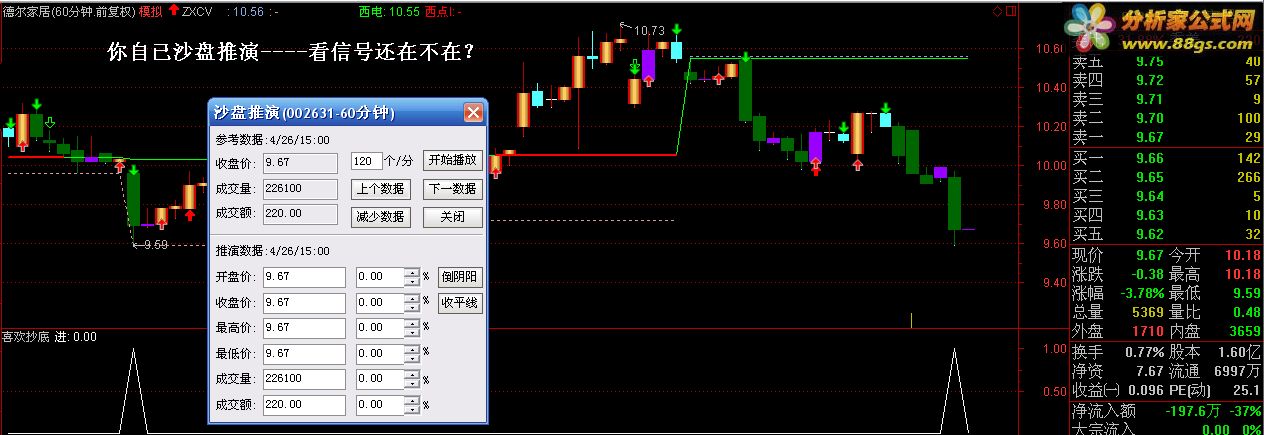Screen dimensions: 1264x435
Task: Decrease the 开盘价 percent with its down arrow
Action: (x=411, y=281)
